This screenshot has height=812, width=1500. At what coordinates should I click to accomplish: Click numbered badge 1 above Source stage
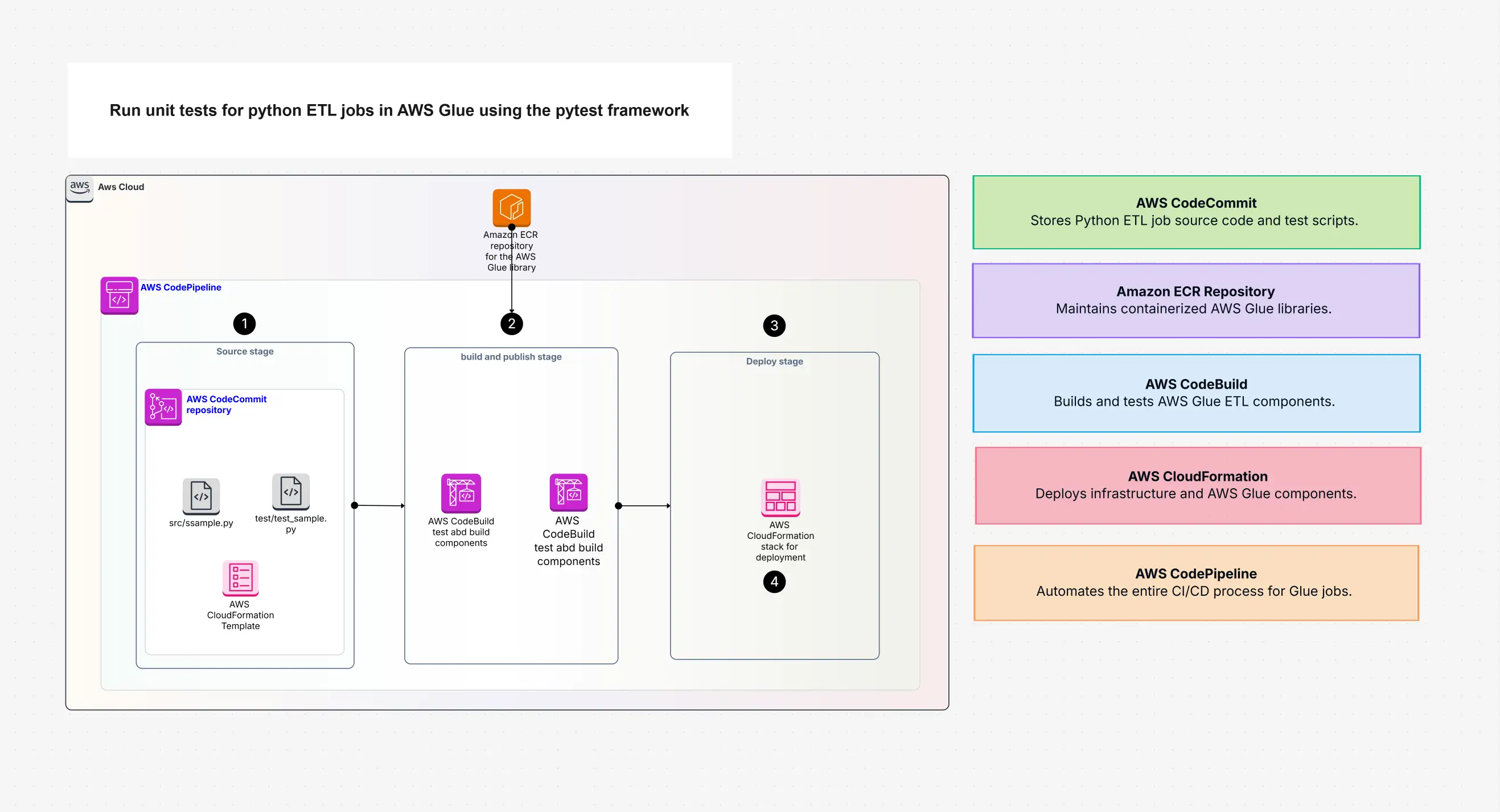[x=245, y=324]
